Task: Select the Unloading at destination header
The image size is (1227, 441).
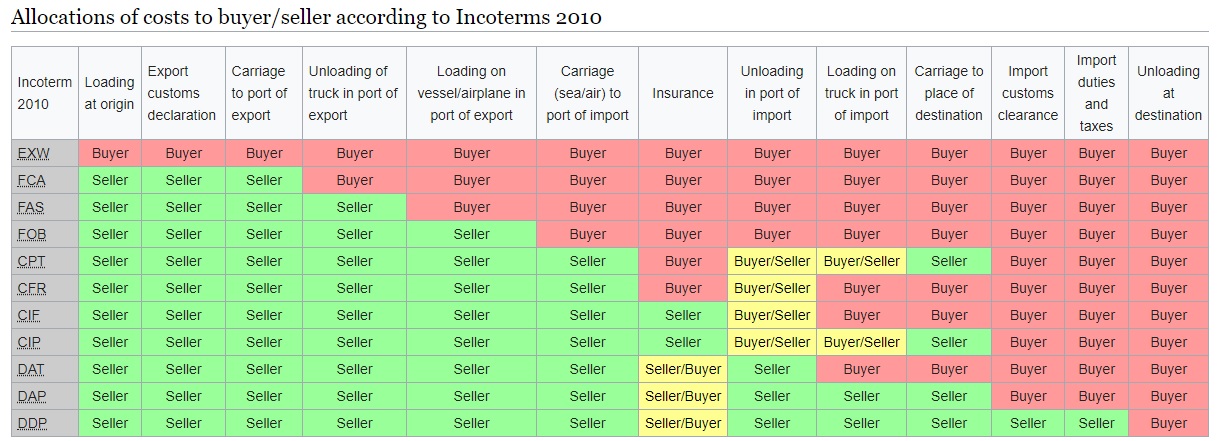Action: coord(1168,93)
